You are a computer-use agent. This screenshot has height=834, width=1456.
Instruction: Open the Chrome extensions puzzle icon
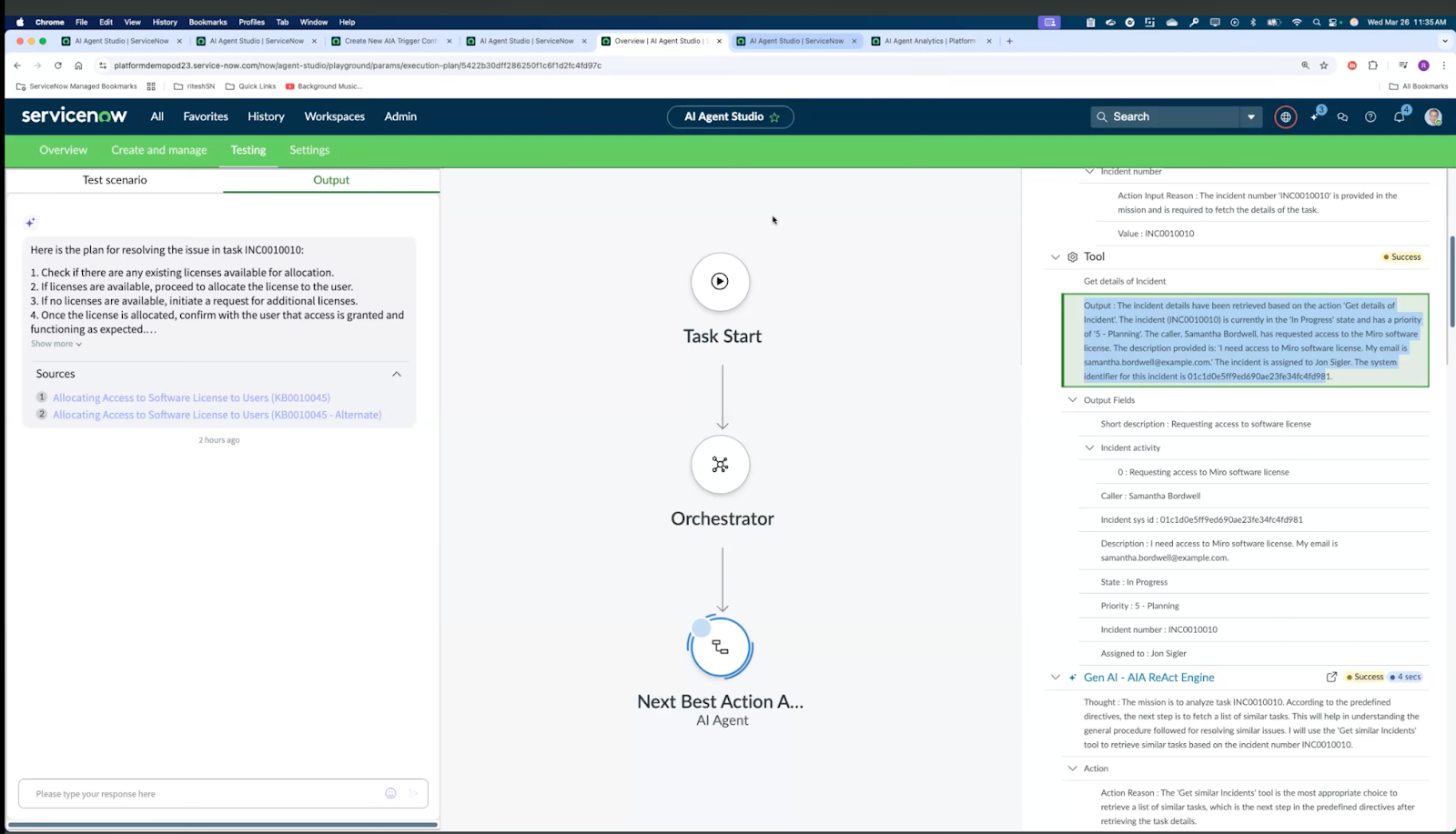(x=1372, y=65)
